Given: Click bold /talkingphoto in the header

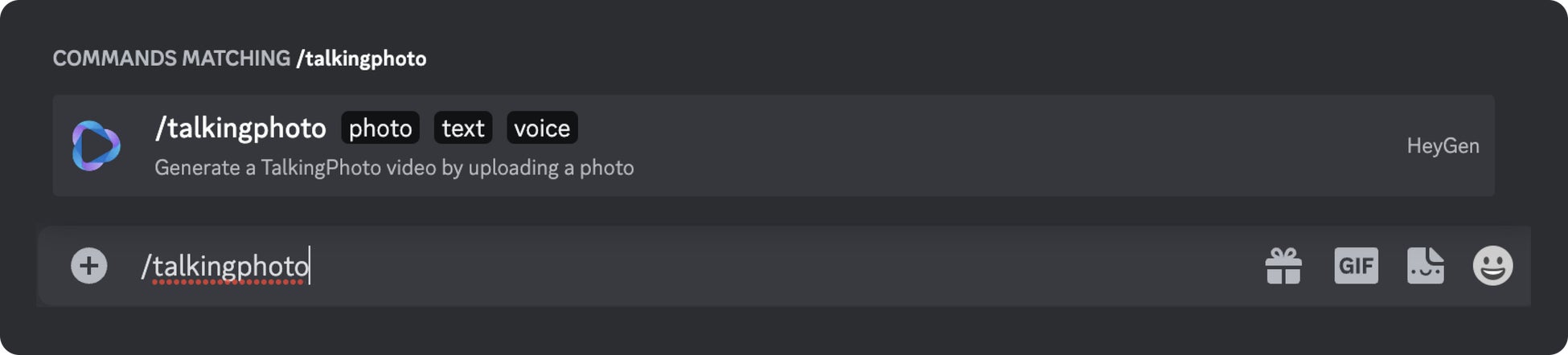Looking at the screenshot, I should pos(361,59).
